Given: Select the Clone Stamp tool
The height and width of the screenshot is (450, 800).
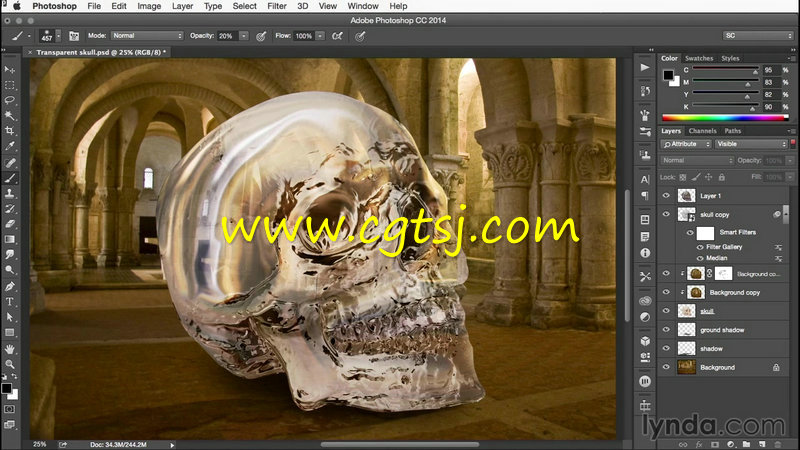Looking at the screenshot, I should [10, 193].
